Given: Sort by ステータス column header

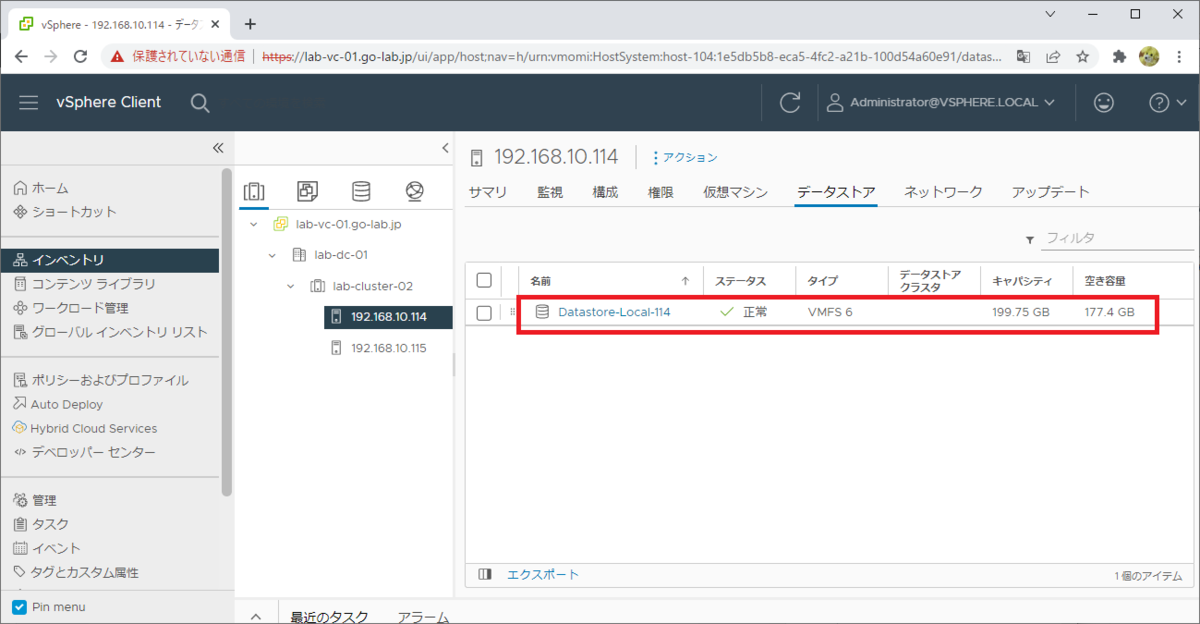Looking at the screenshot, I should (x=741, y=281).
